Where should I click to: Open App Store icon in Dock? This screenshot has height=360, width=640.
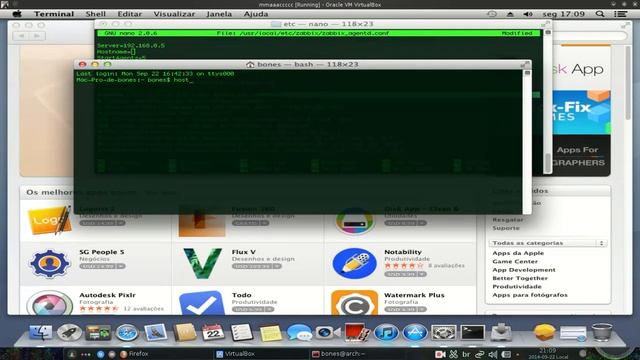(415, 333)
